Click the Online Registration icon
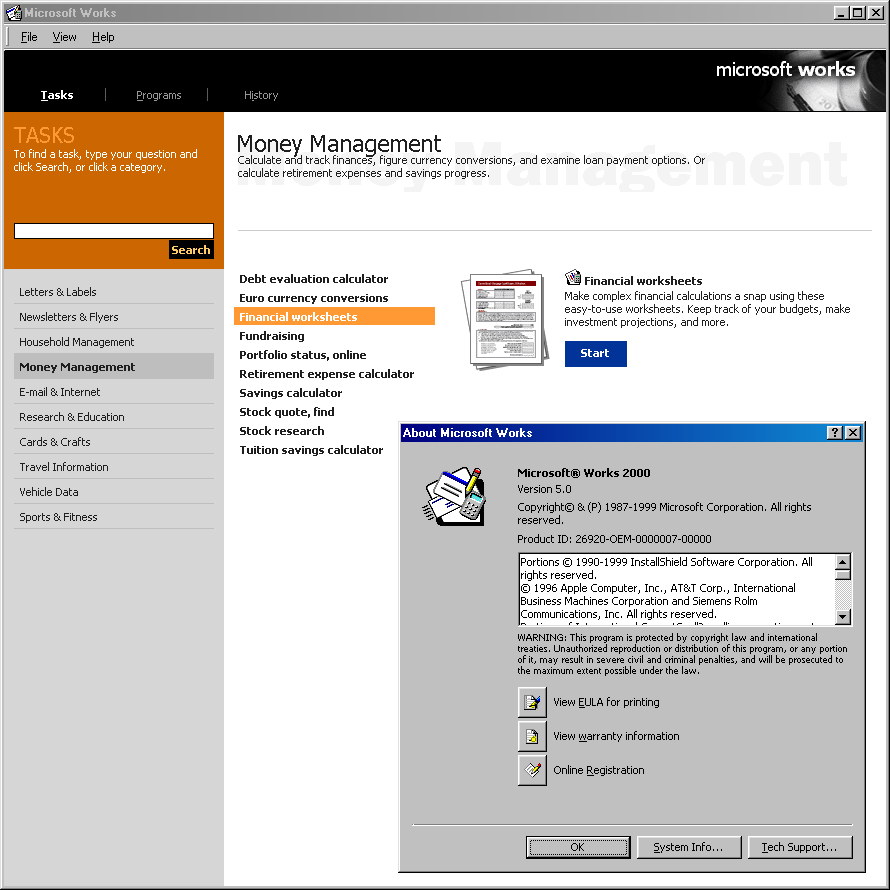Screen dimensions: 890x890 pos(532,770)
